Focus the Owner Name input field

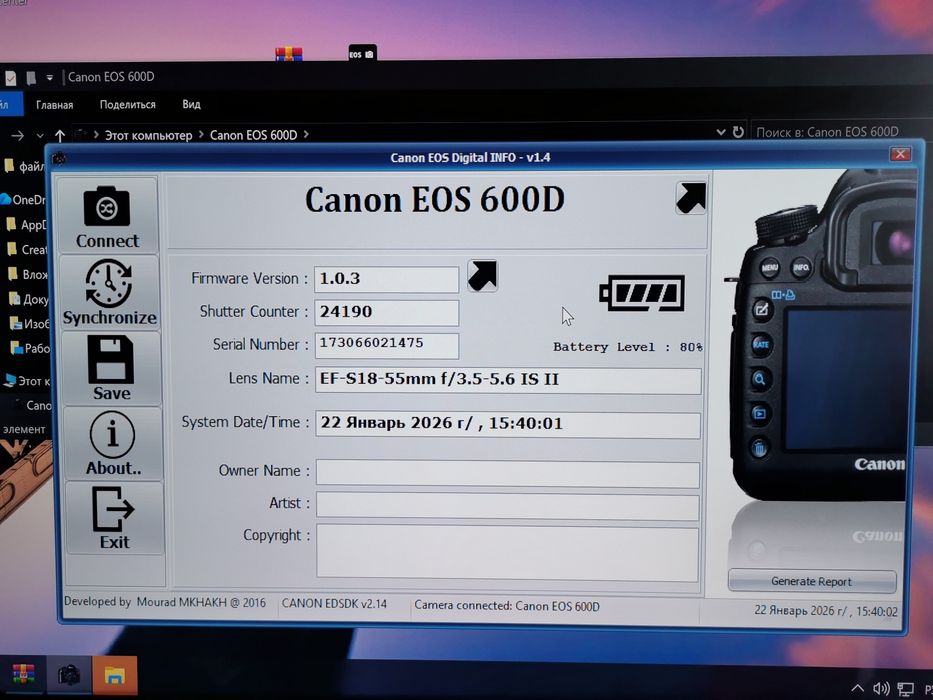(x=508, y=474)
